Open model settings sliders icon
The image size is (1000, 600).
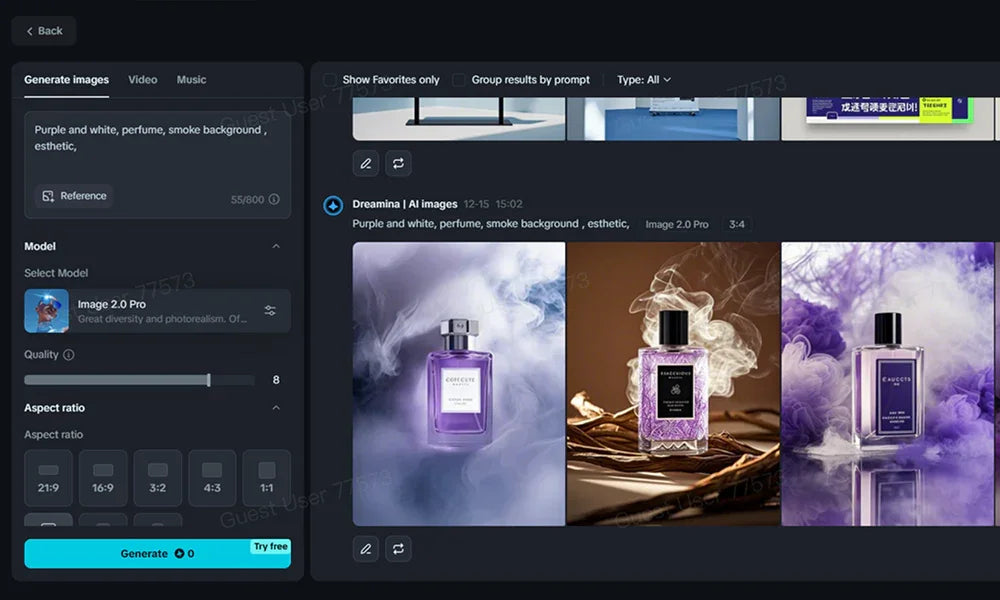point(270,311)
